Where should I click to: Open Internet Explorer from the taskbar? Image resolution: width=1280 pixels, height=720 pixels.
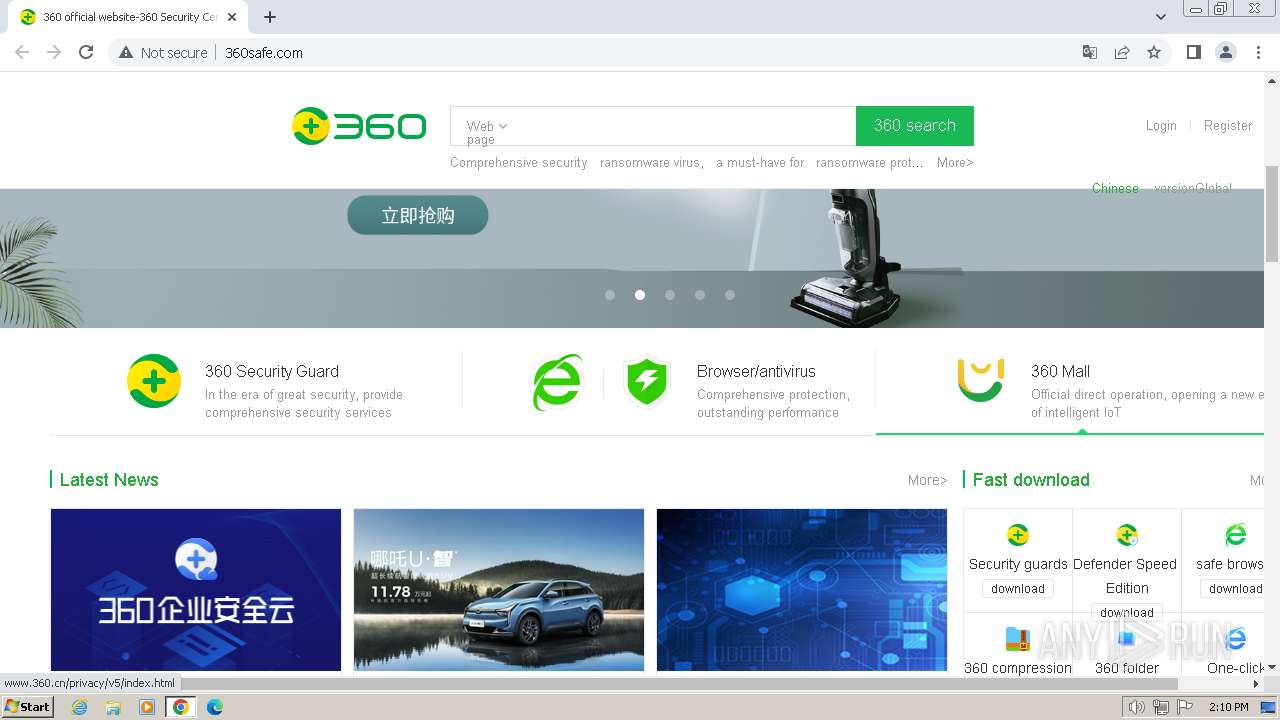pyautogui.click(x=79, y=707)
